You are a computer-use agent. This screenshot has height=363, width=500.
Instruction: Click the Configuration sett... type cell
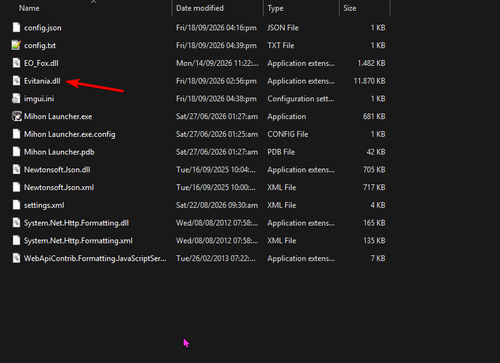(301, 99)
